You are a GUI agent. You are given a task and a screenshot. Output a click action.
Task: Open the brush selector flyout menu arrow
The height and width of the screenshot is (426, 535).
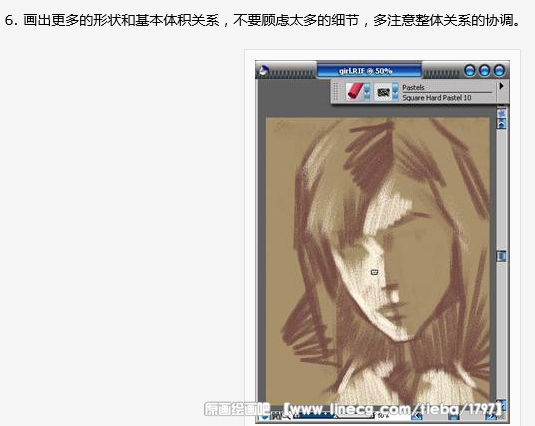pyautogui.click(x=501, y=86)
